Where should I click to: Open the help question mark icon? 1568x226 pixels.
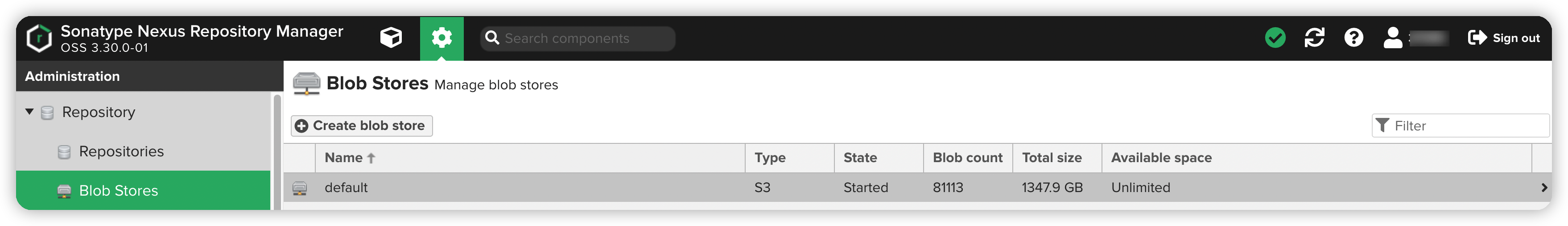(1353, 38)
